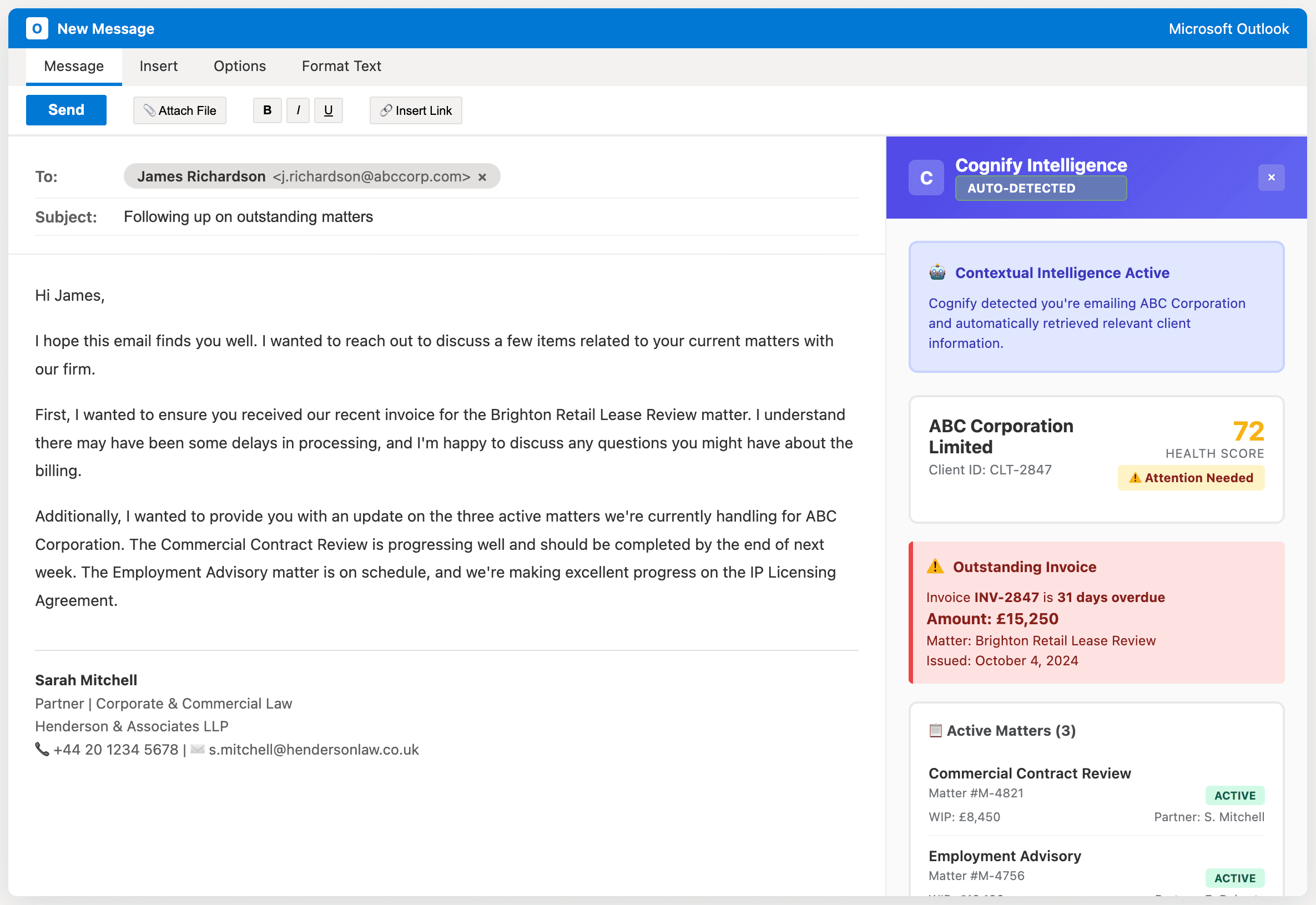
Task: Open the Insert tab
Action: pyautogui.click(x=159, y=66)
